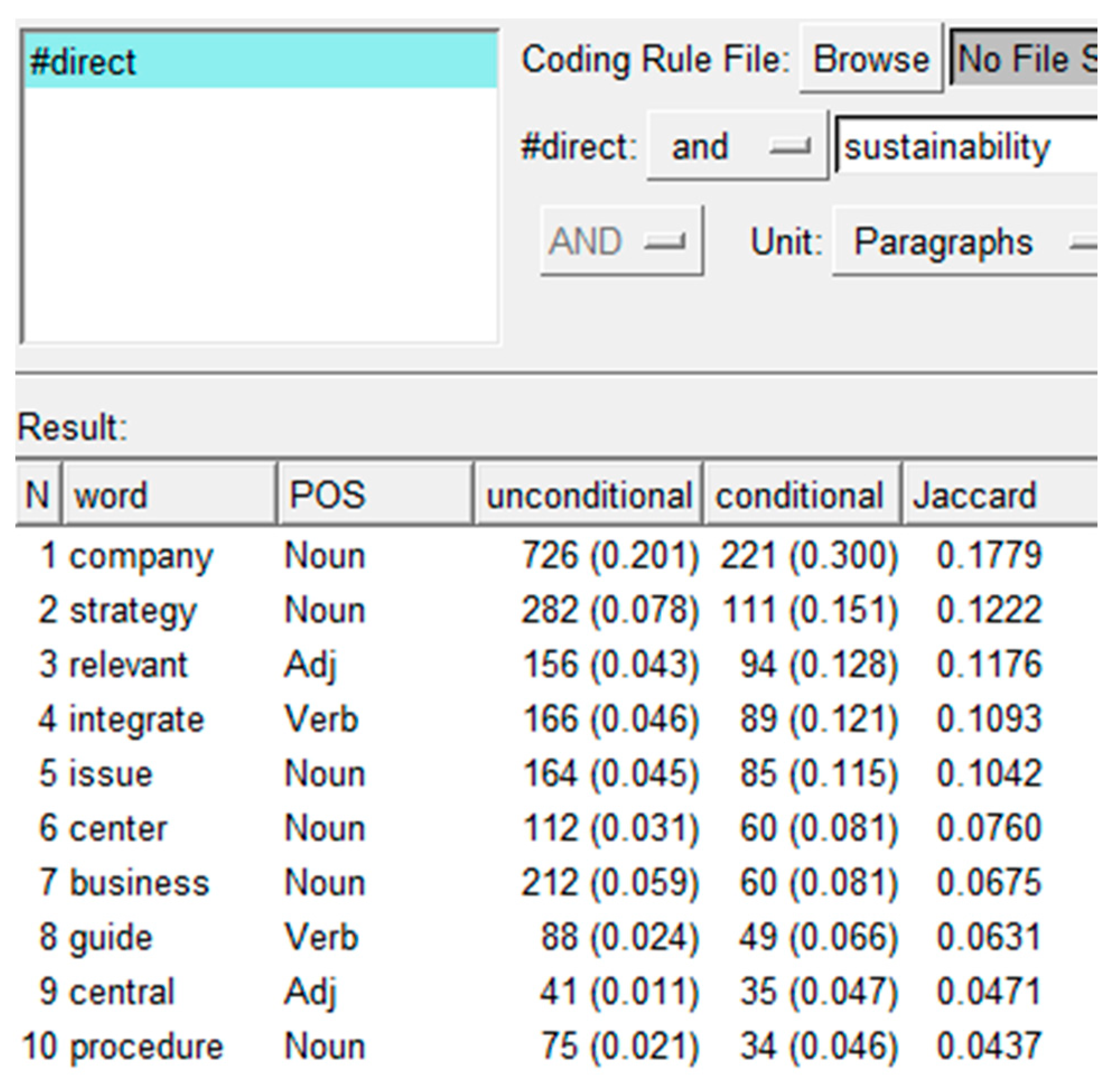Select the 'procedure' result row
Screen dimensions: 1117x1092
click(146, 1046)
